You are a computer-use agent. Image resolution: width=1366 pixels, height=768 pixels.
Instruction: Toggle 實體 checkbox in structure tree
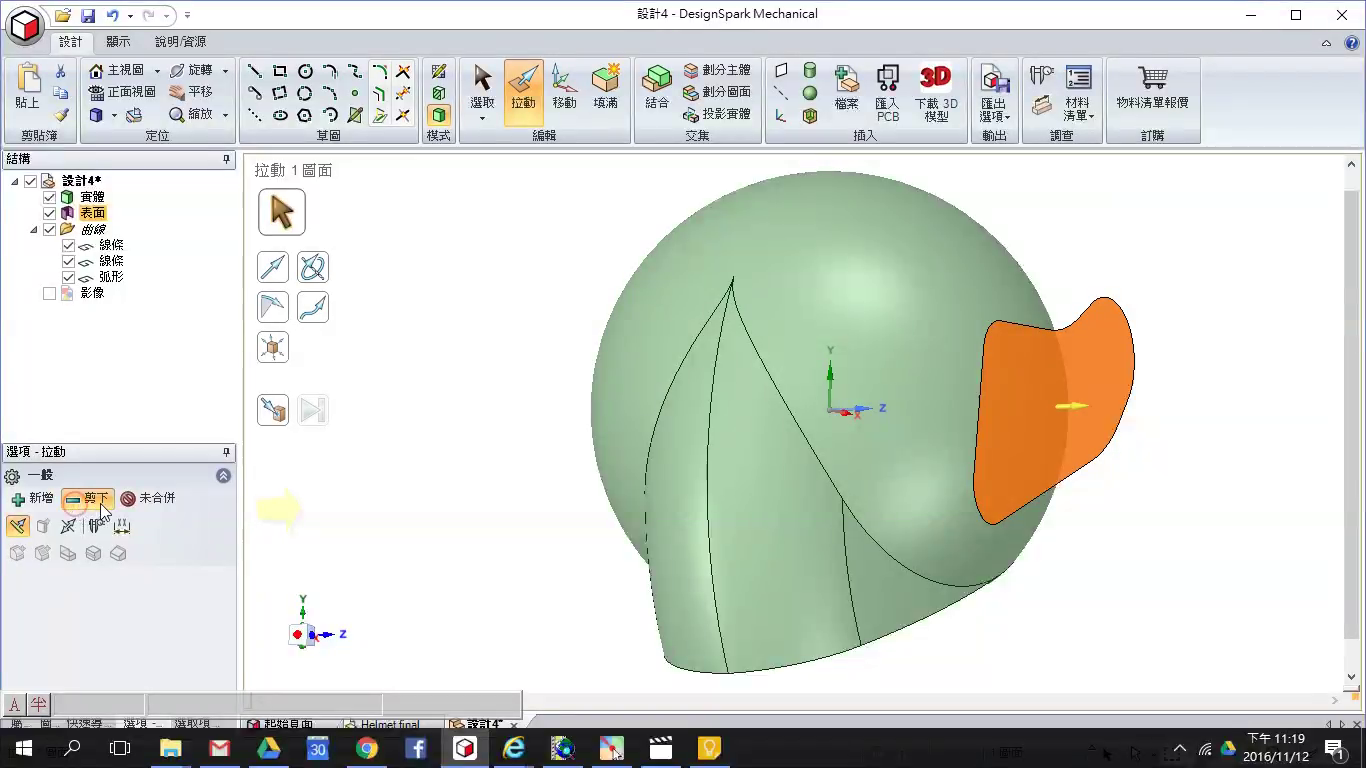[x=50, y=197]
